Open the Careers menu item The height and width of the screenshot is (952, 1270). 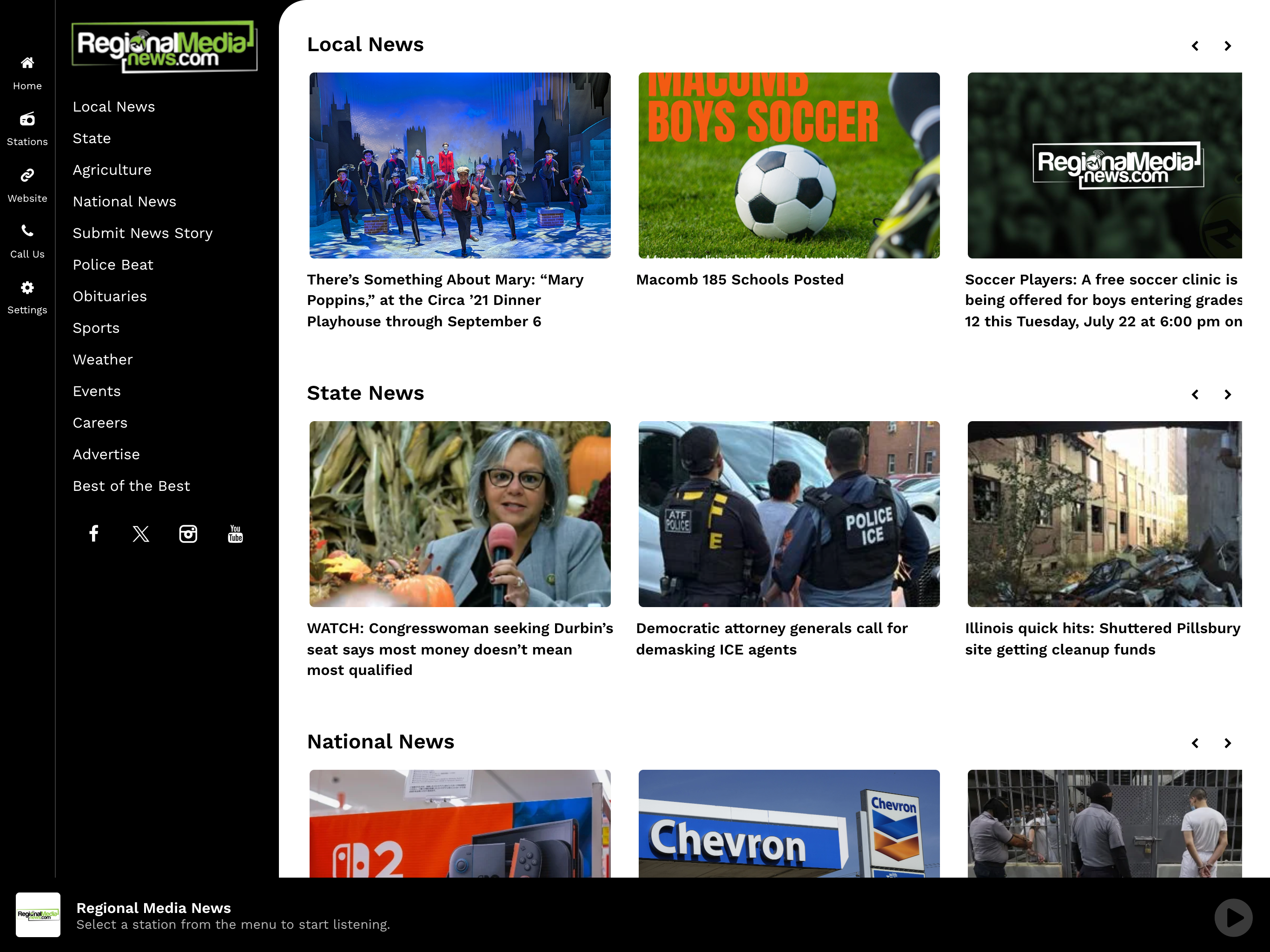pos(100,423)
